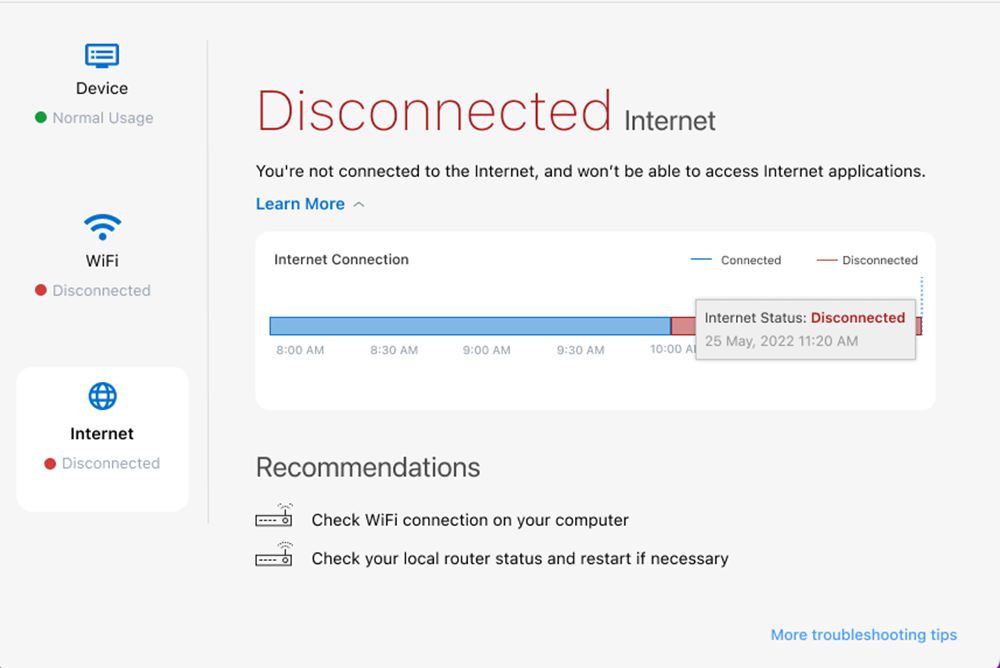Click Check WiFi connection recommendation text
1000x668 pixels.
click(470, 520)
